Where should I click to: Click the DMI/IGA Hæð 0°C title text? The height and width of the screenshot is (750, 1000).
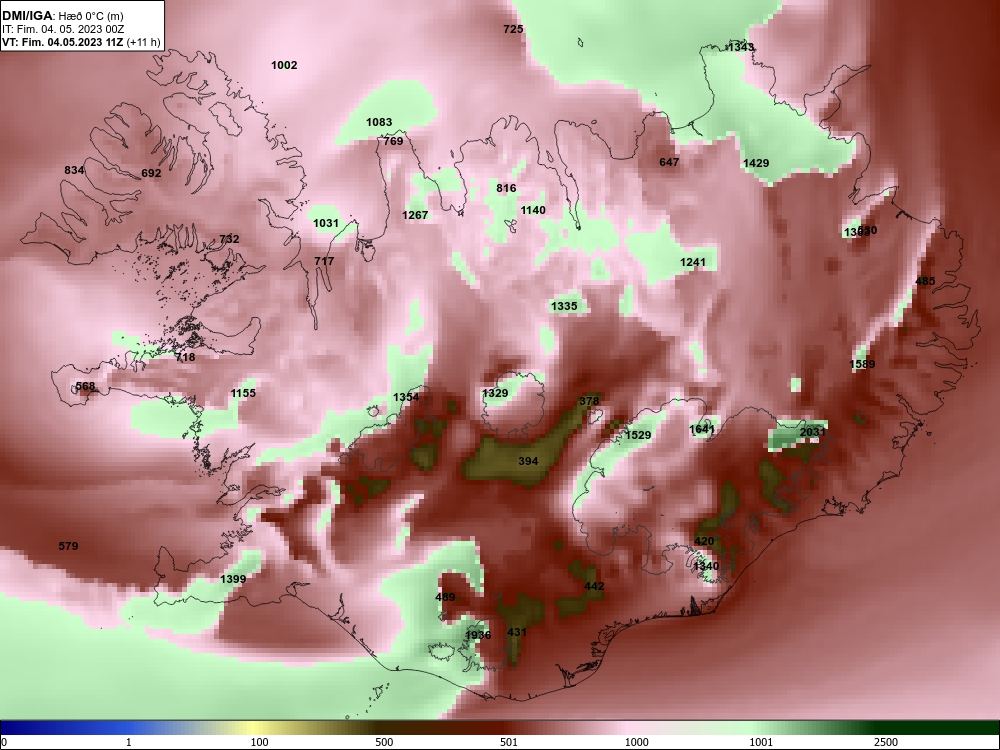[x=63, y=16]
